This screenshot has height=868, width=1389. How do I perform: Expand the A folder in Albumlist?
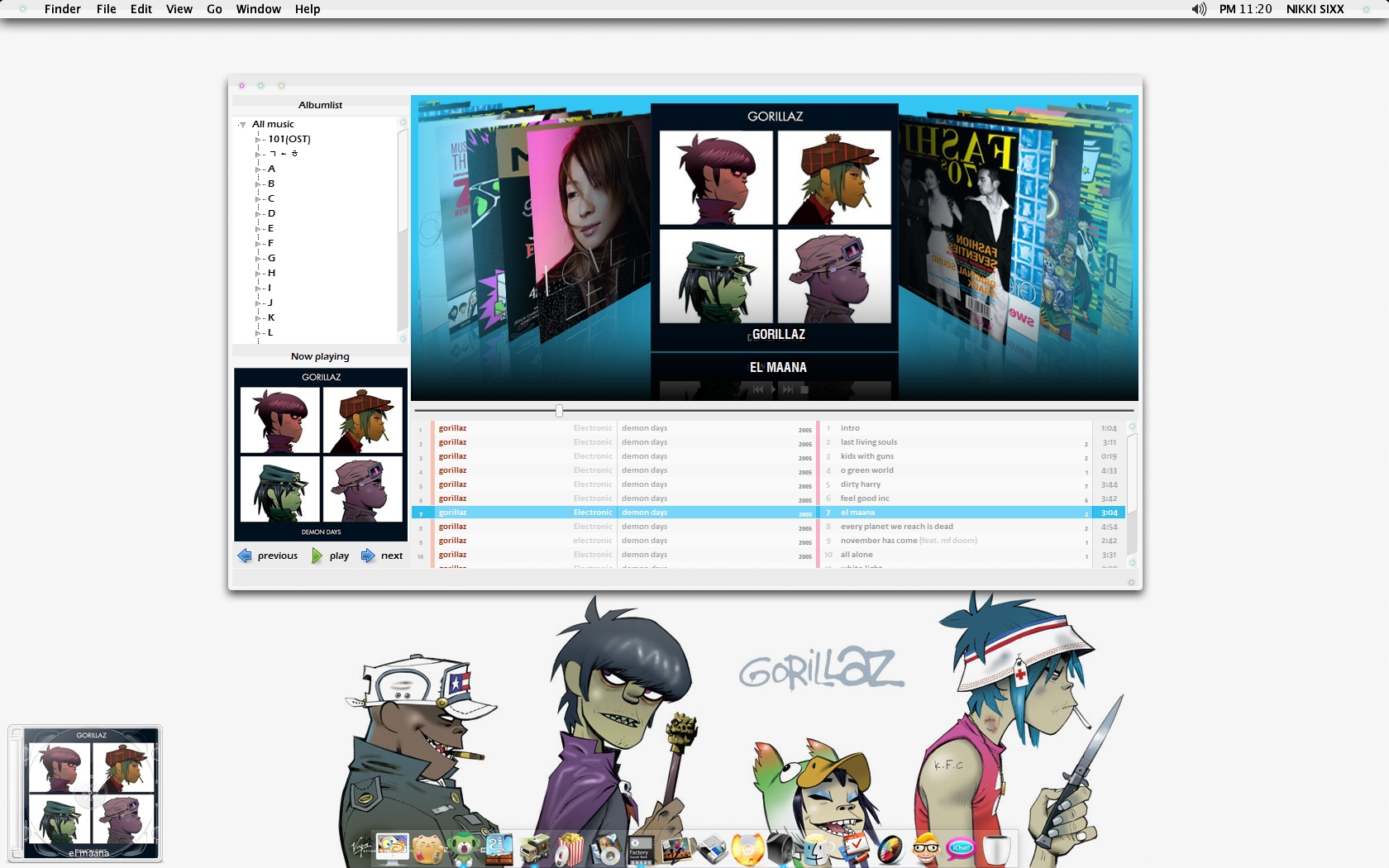(258, 169)
